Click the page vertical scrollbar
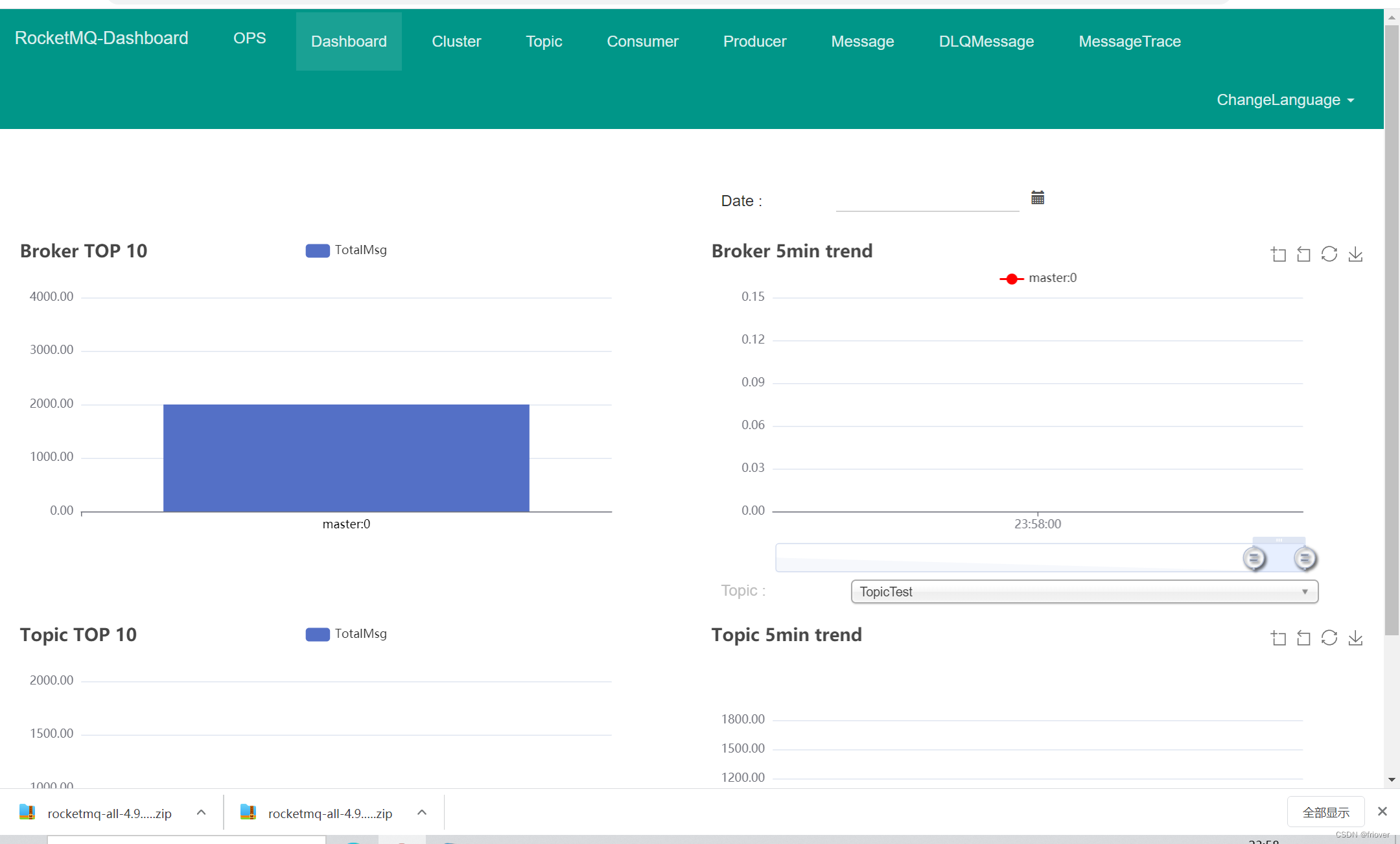 (x=1392, y=331)
